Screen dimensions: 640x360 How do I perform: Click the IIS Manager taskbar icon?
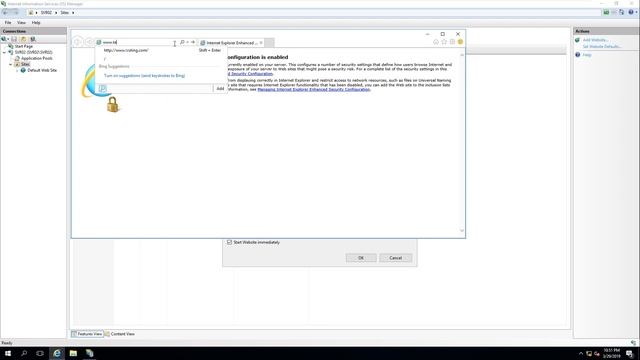[x=89, y=353]
